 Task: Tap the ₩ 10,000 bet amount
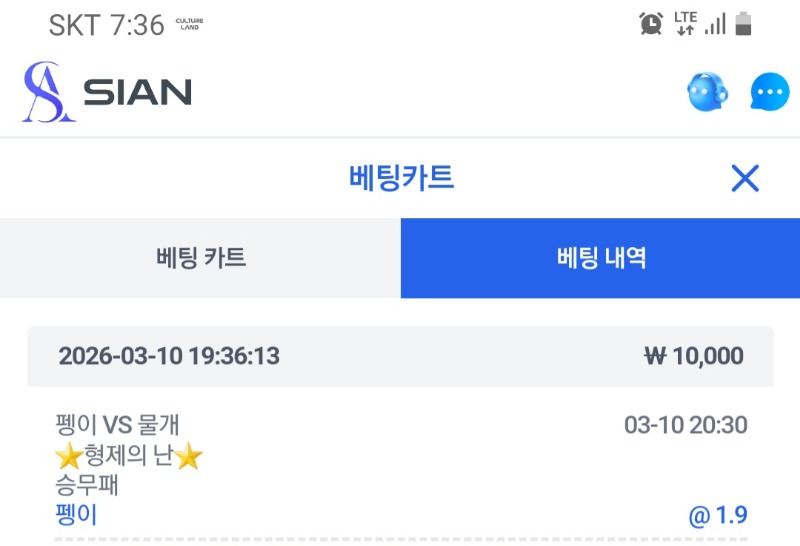click(694, 356)
